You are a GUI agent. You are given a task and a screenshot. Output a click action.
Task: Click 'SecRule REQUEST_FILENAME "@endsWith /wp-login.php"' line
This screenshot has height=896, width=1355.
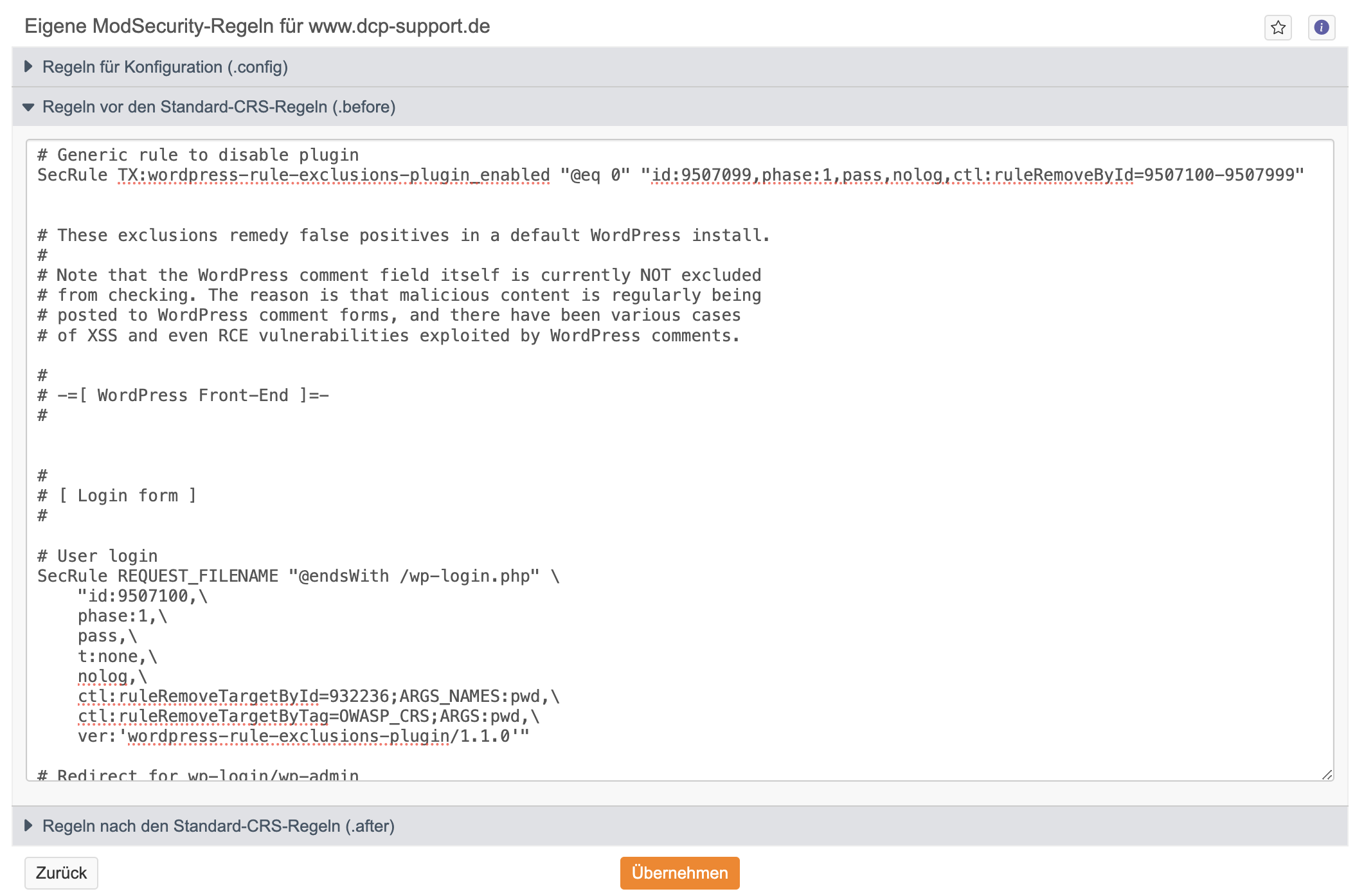pos(298,576)
